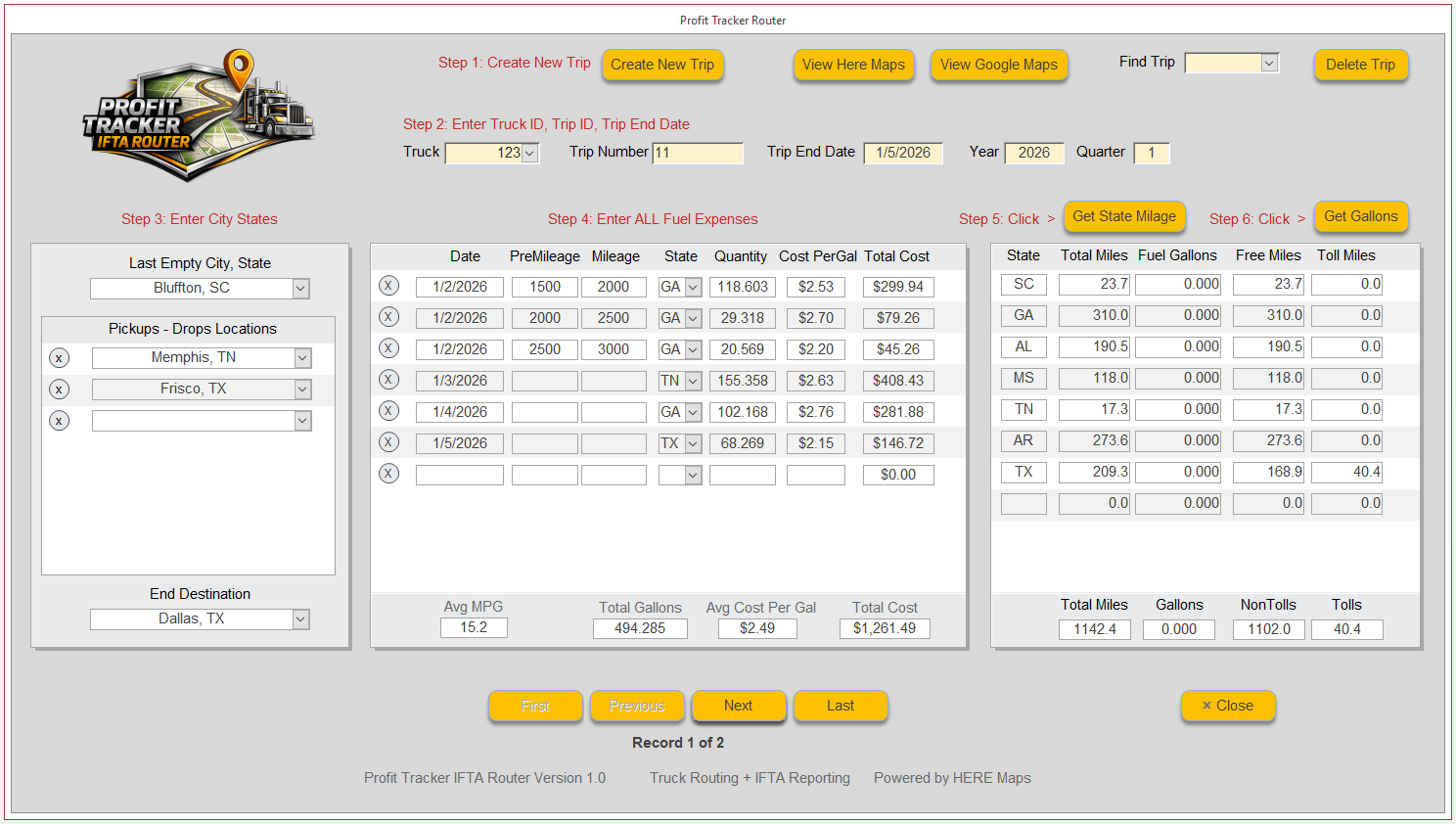Viewport: 1456px width, 824px height.
Task: Click the Cost PerGal field showing $2.63
Action: coord(816,381)
